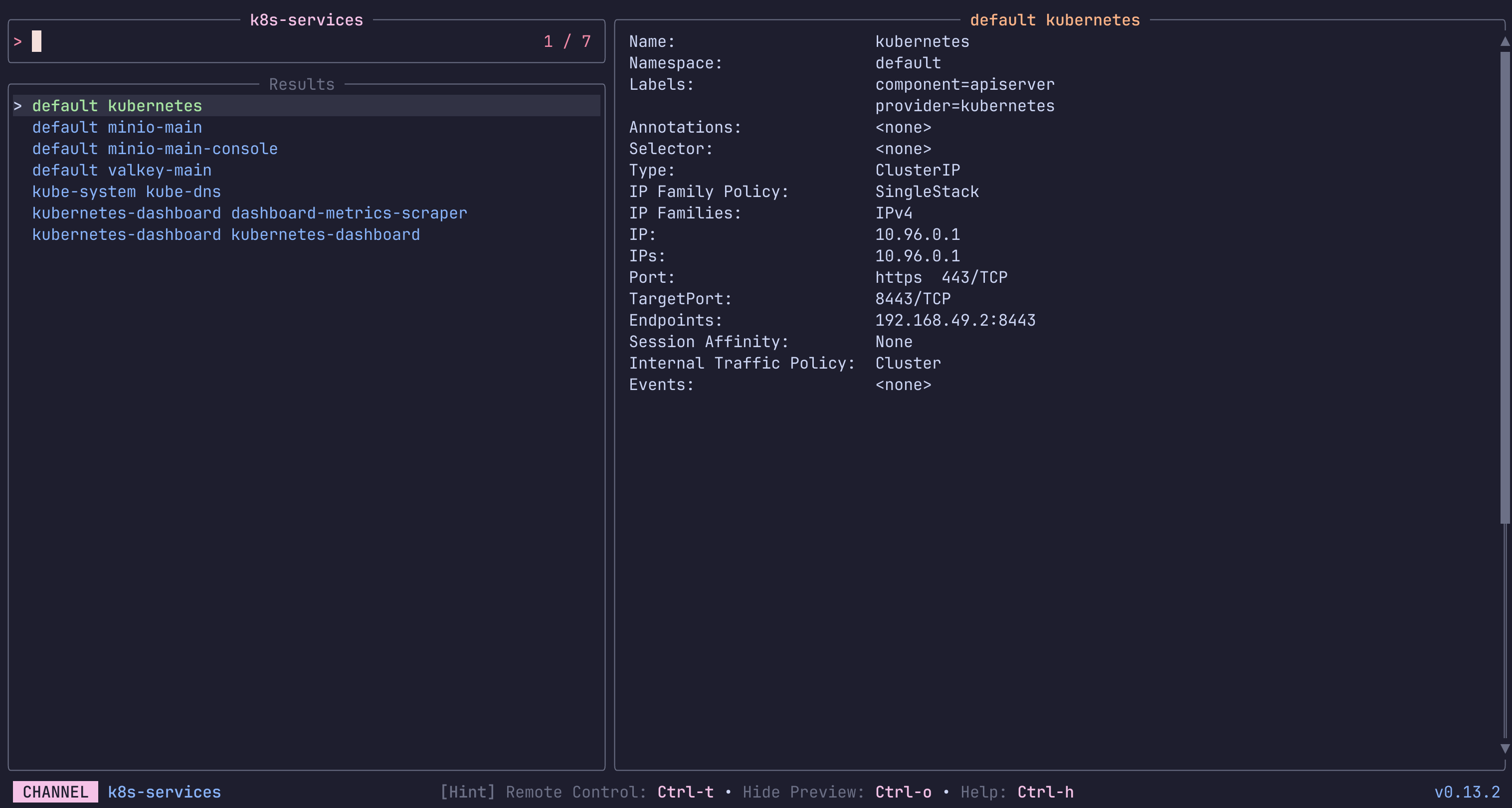
Task: Click the Ctrl-t remote control hint
Action: pyautogui.click(x=686, y=792)
